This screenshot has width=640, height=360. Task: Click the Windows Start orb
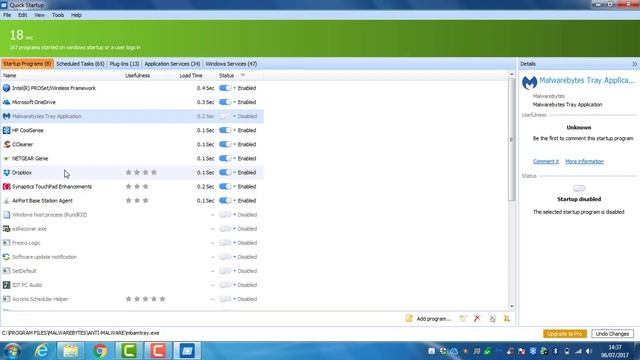13,351
